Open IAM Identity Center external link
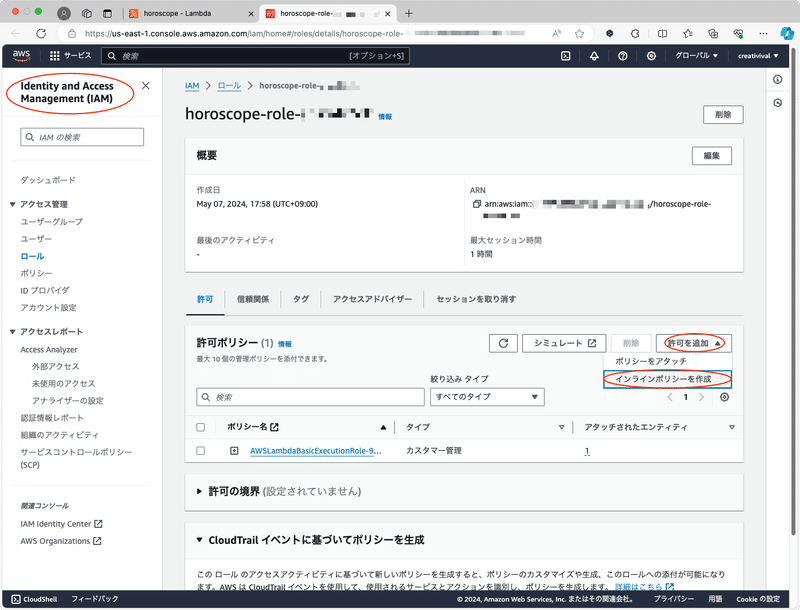800x610 pixels. (x=61, y=524)
